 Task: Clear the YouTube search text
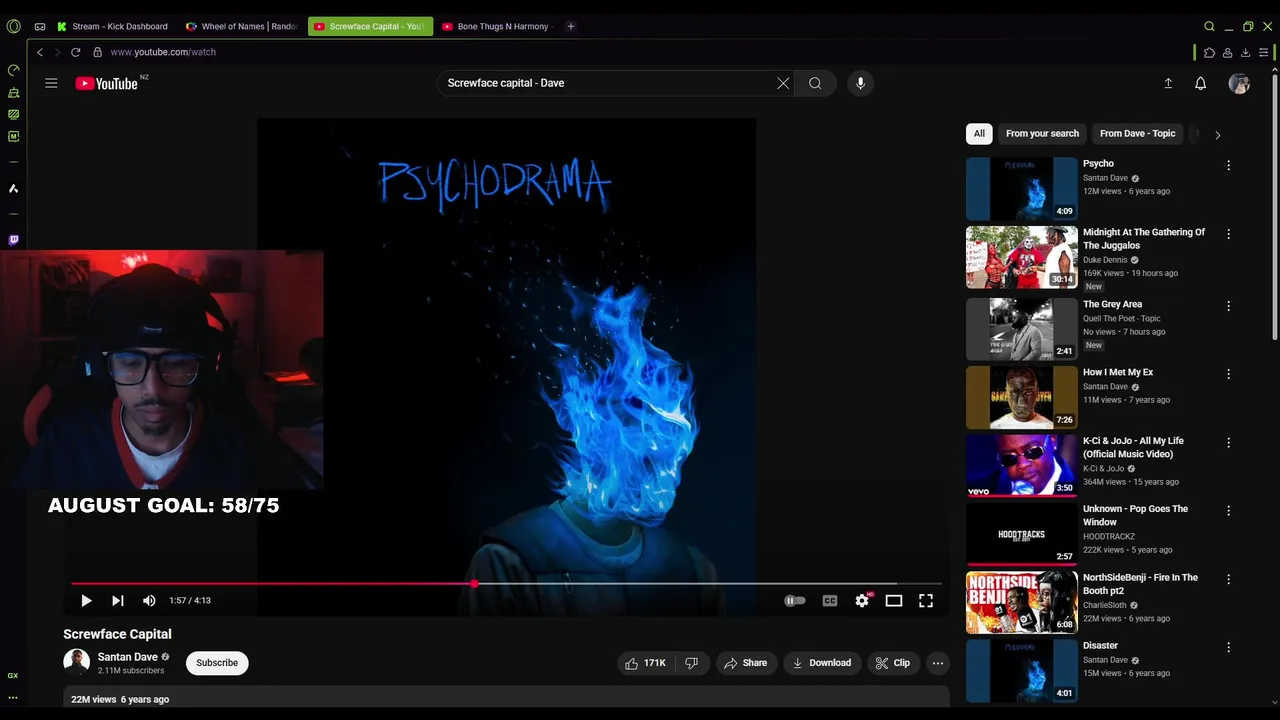(x=783, y=83)
